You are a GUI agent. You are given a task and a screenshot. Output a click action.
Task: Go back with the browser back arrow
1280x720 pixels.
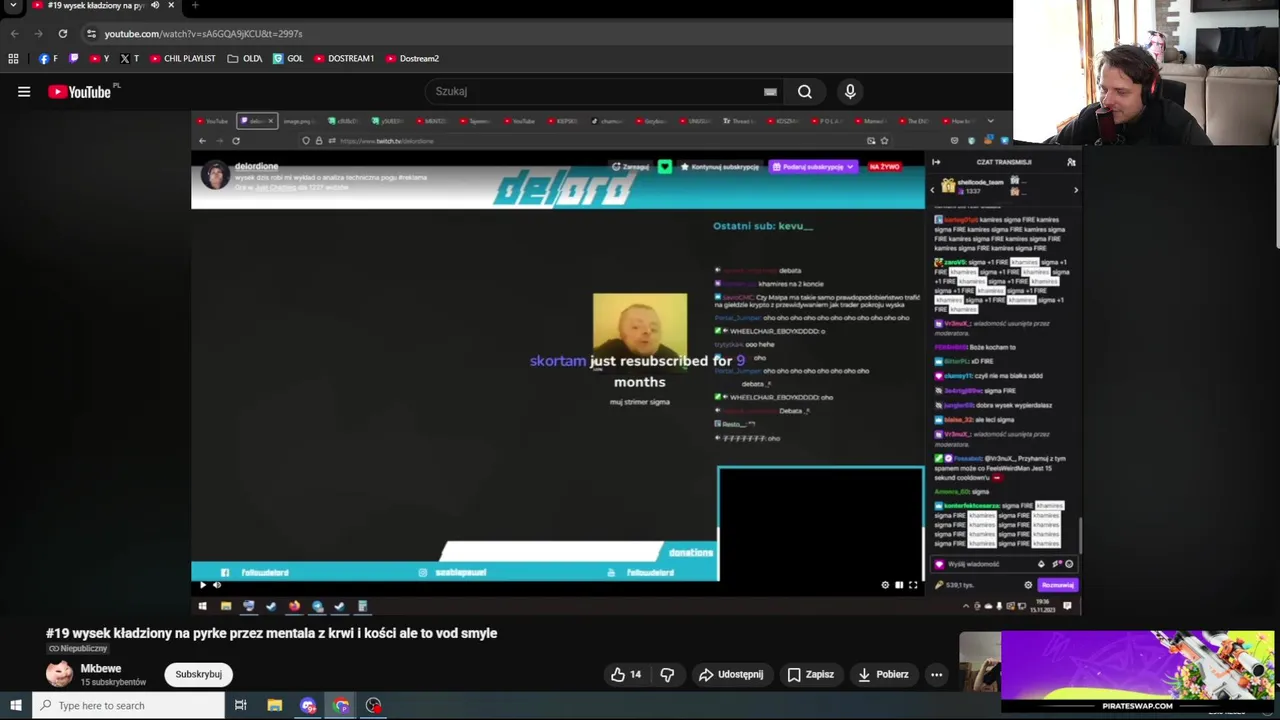(14, 33)
